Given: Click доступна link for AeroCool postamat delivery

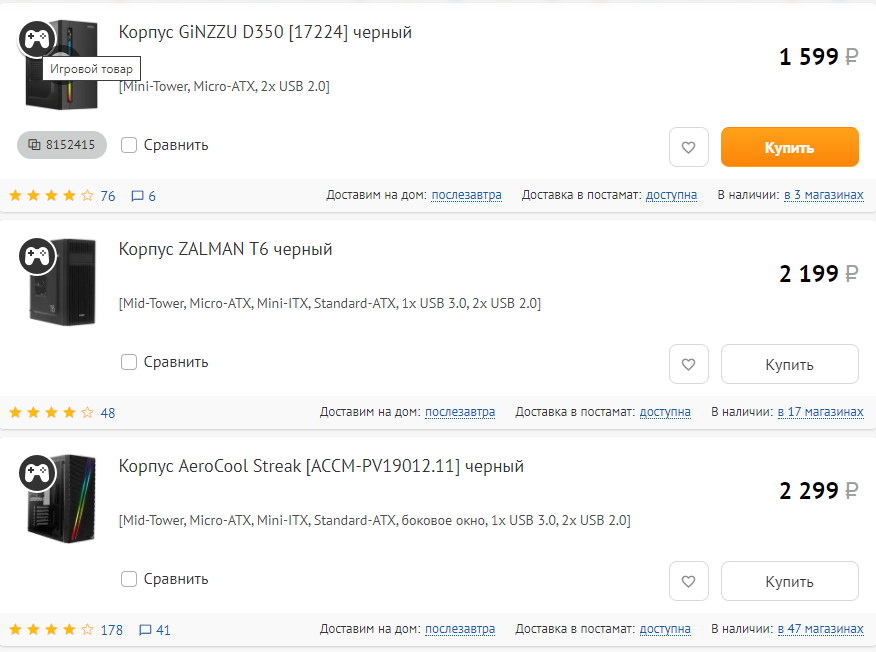Looking at the screenshot, I should pyautogui.click(x=665, y=630).
